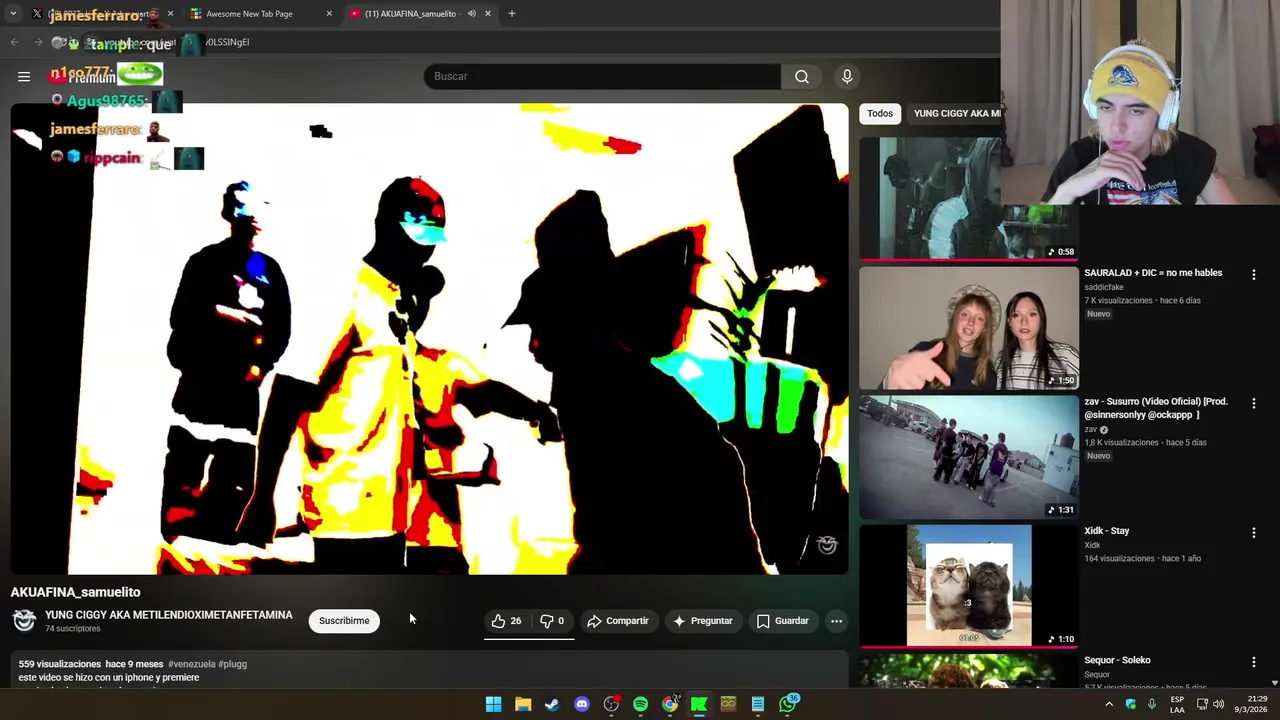Open Discord from the taskbar
Image resolution: width=1280 pixels, height=720 pixels.
582,704
